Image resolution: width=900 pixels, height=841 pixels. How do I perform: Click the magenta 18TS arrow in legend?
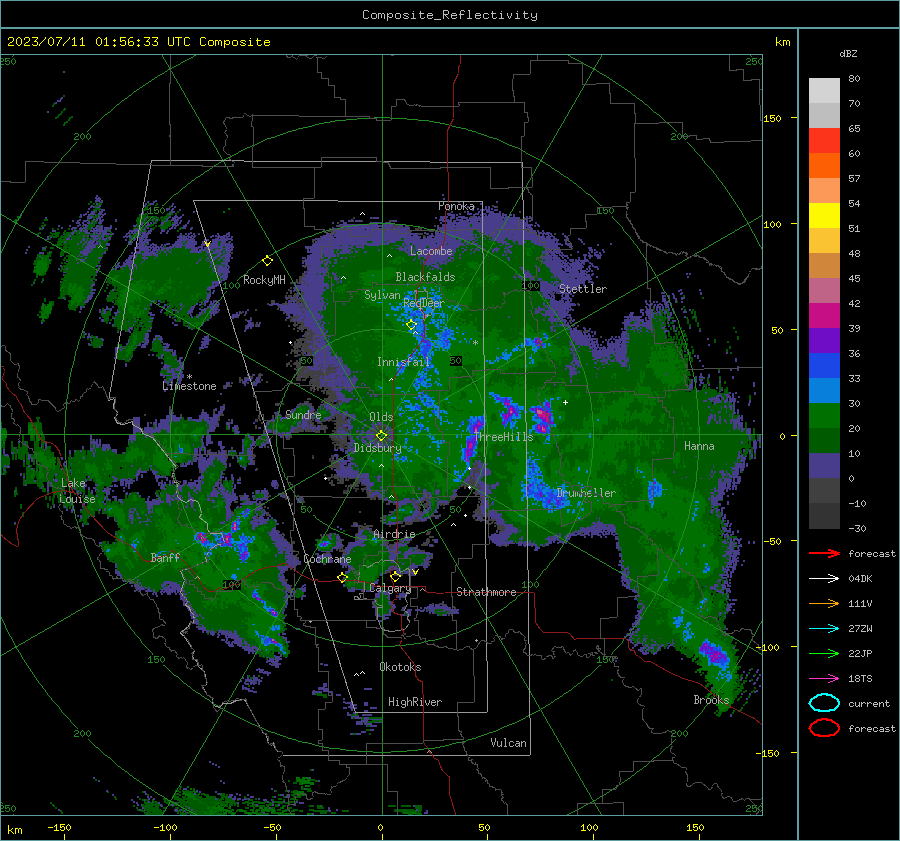pyautogui.click(x=824, y=679)
